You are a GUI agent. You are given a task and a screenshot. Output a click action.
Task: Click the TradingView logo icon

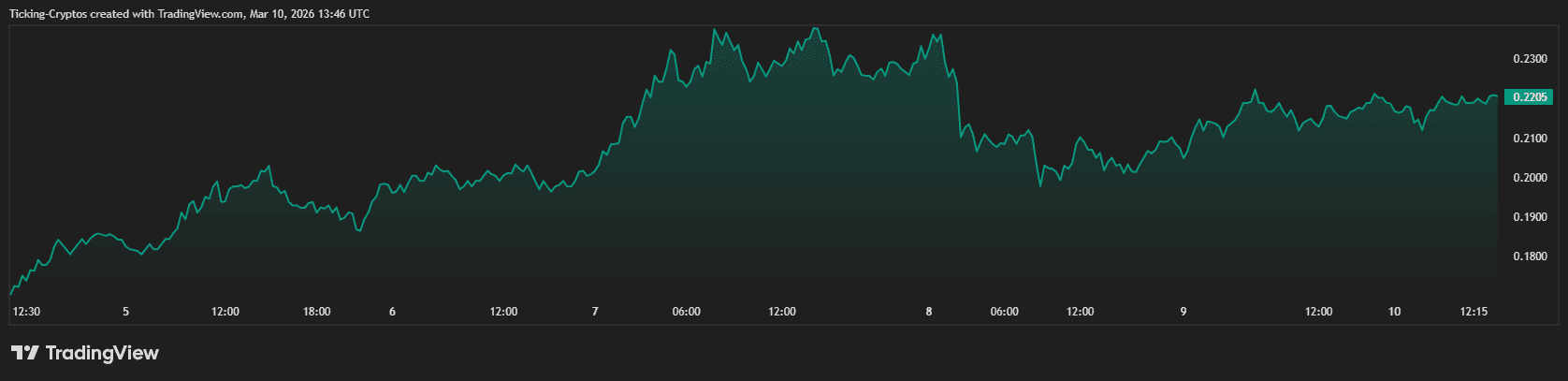[25, 353]
